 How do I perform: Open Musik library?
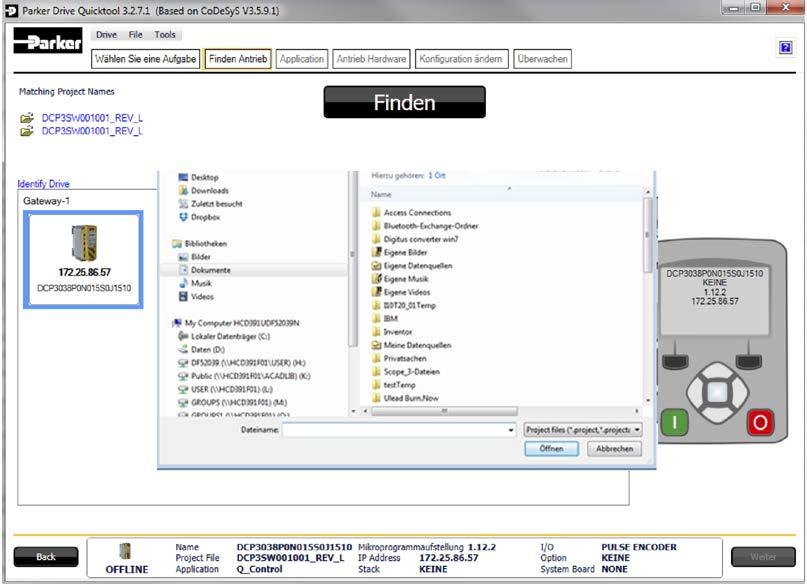click(x=195, y=284)
